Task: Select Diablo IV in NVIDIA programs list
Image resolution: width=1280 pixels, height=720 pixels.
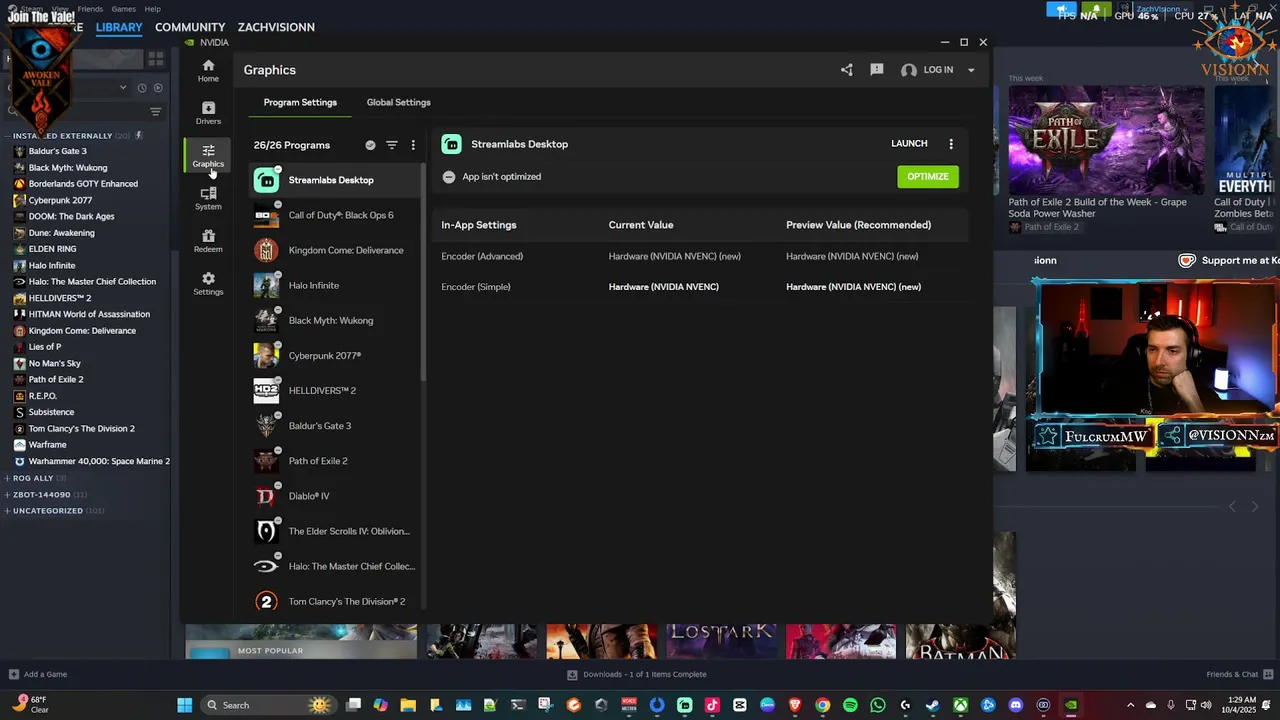Action: (x=333, y=496)
